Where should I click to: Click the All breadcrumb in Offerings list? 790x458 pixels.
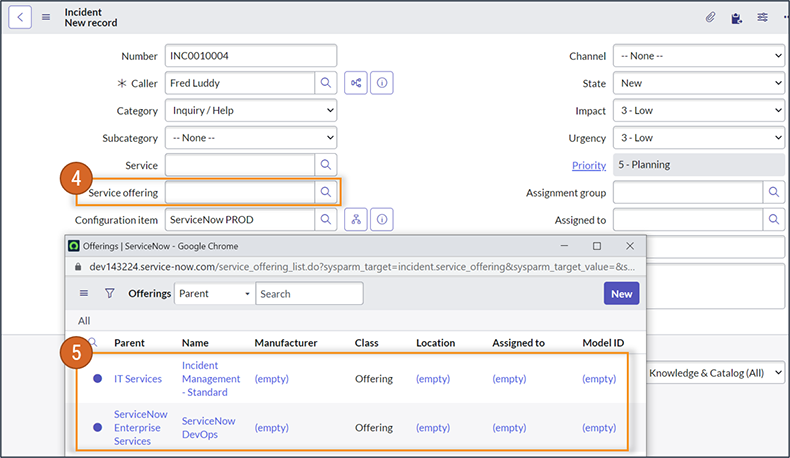84,321
